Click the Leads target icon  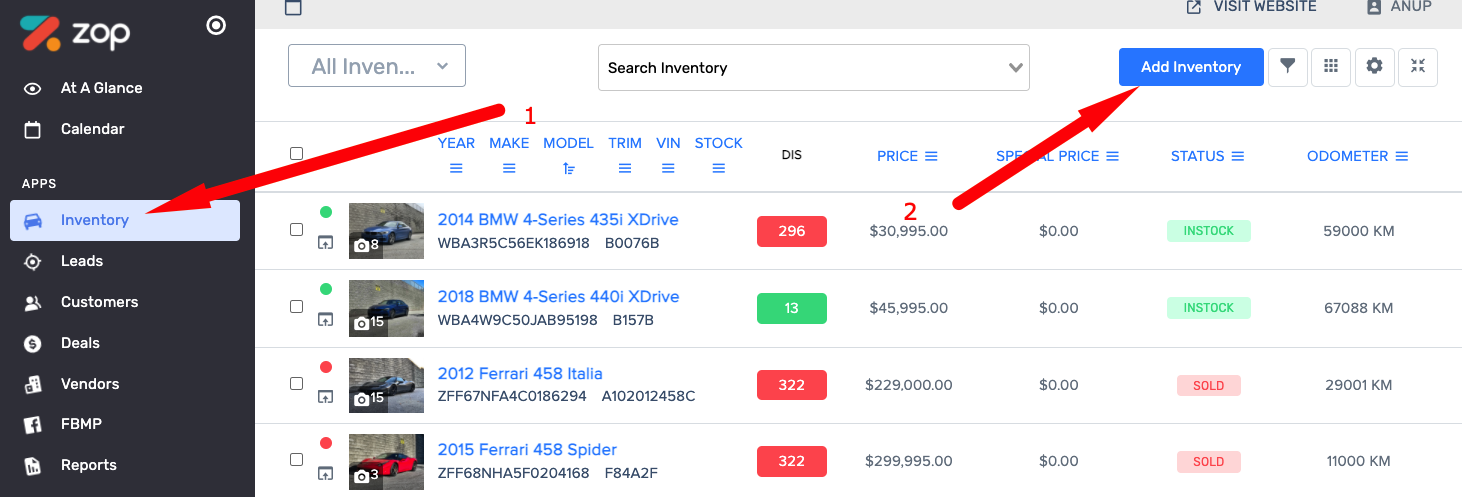[33, 261]
